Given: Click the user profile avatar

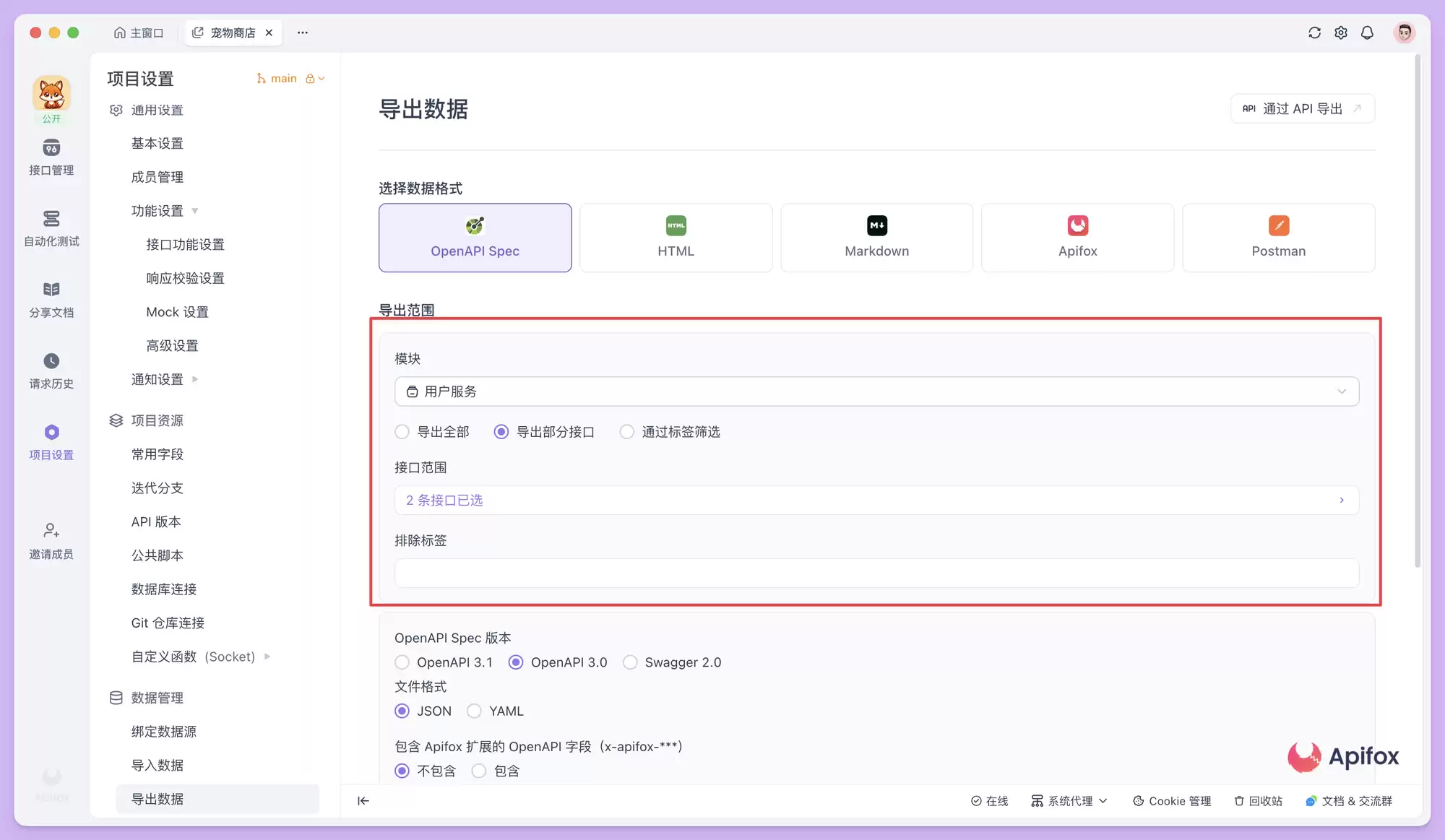Looking at the screenshot, I should point(1404,33).
